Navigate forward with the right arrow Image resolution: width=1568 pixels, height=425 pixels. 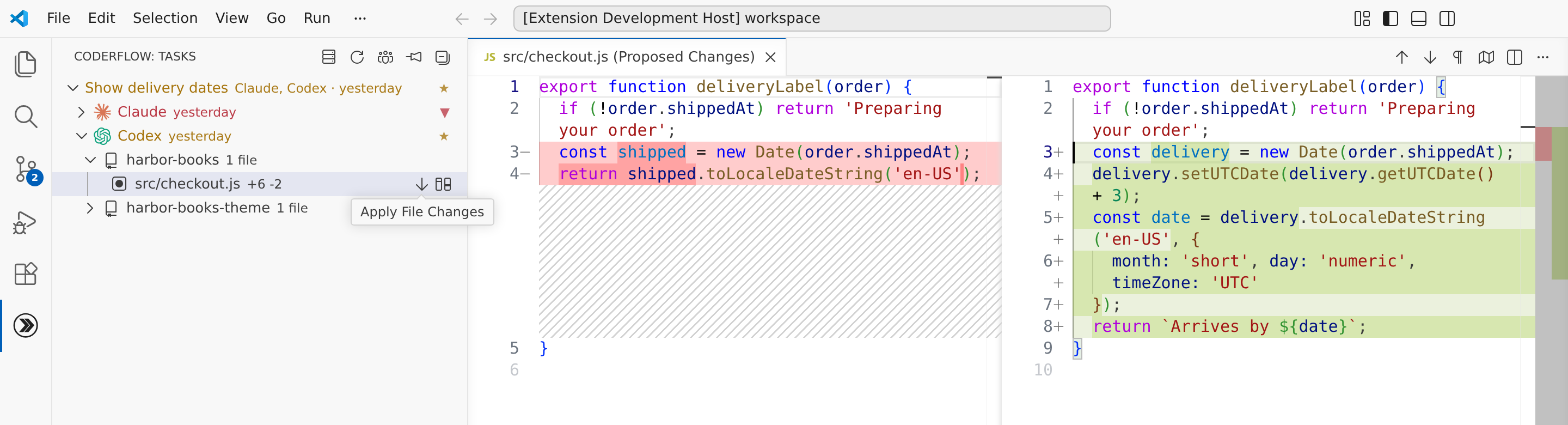[x=490, y=19]
